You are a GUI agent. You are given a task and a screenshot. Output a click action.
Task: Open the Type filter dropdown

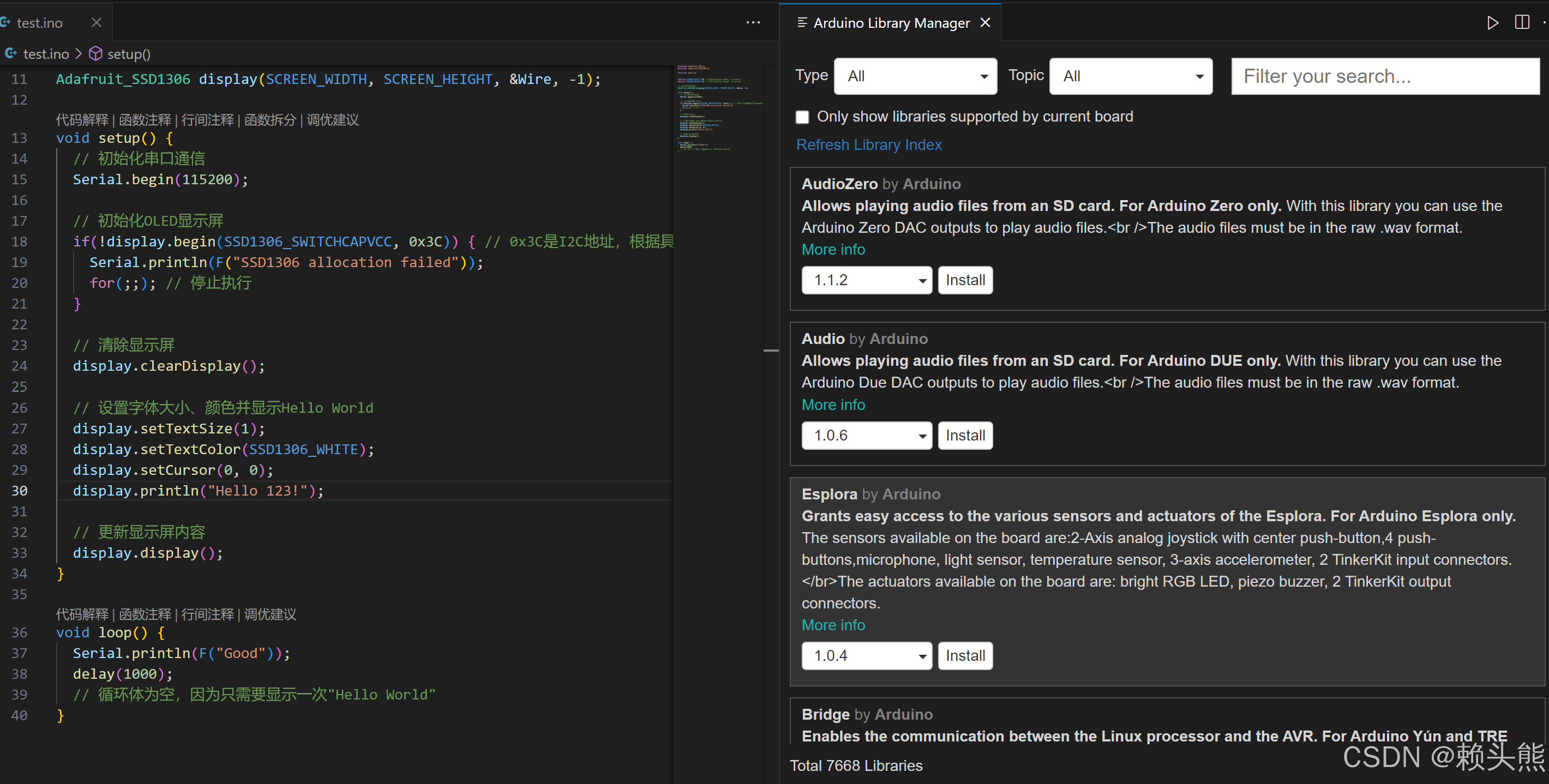pyautogui.click(x=915, y=76)
